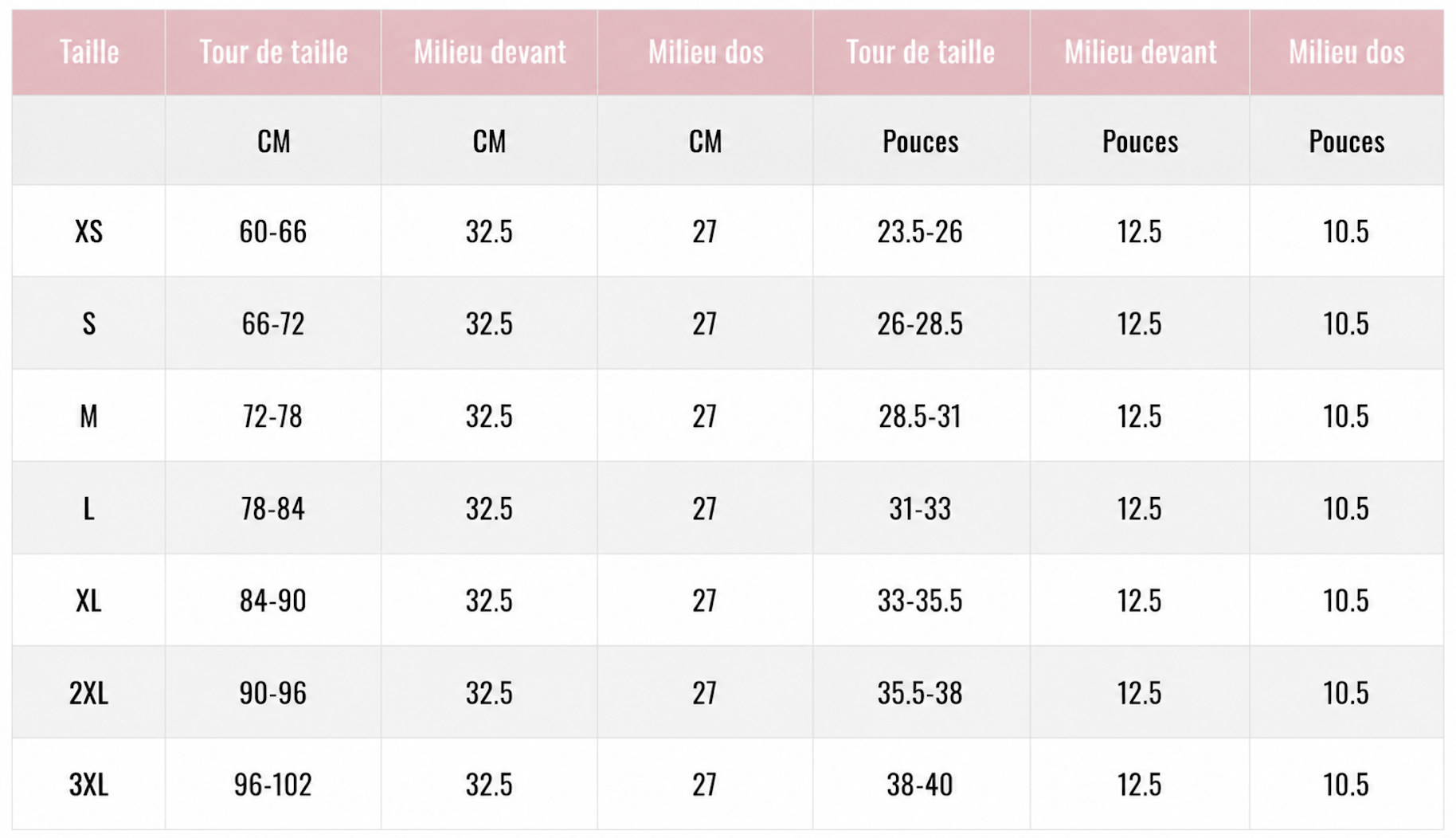Select the 23.5-26 inches cell

[921, 232]
